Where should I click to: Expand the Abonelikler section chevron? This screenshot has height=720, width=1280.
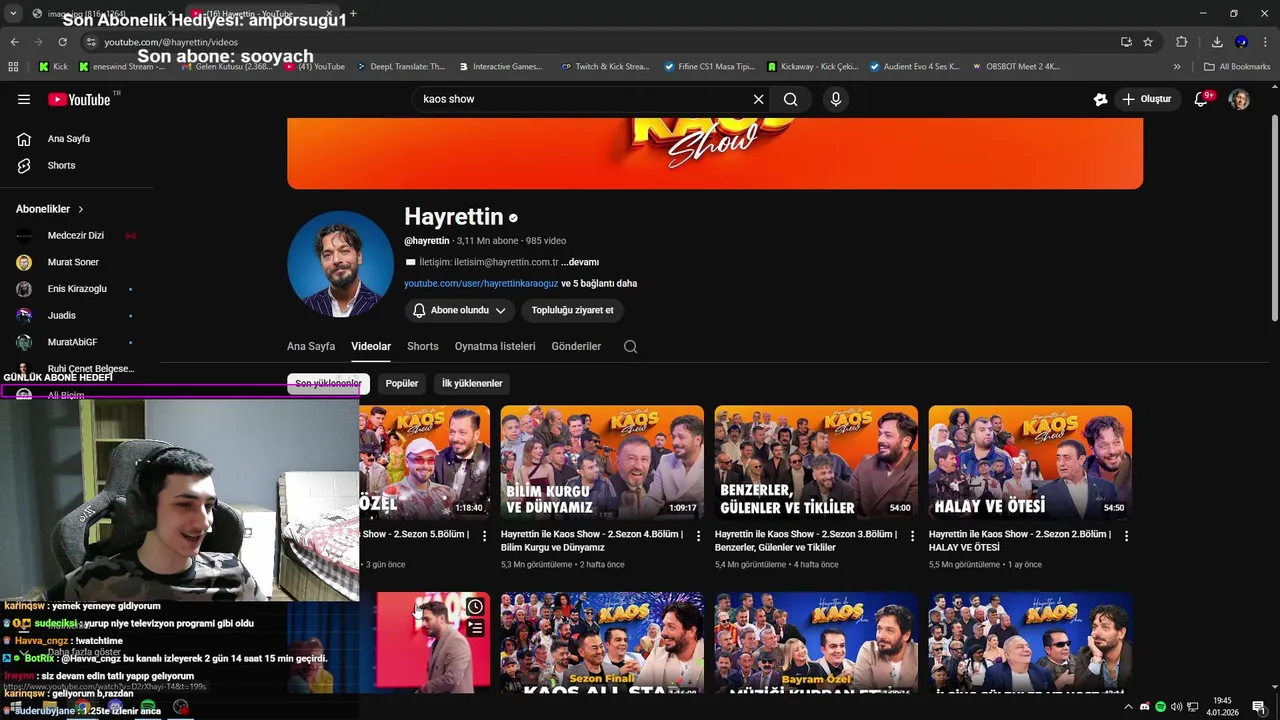(81, 209)
